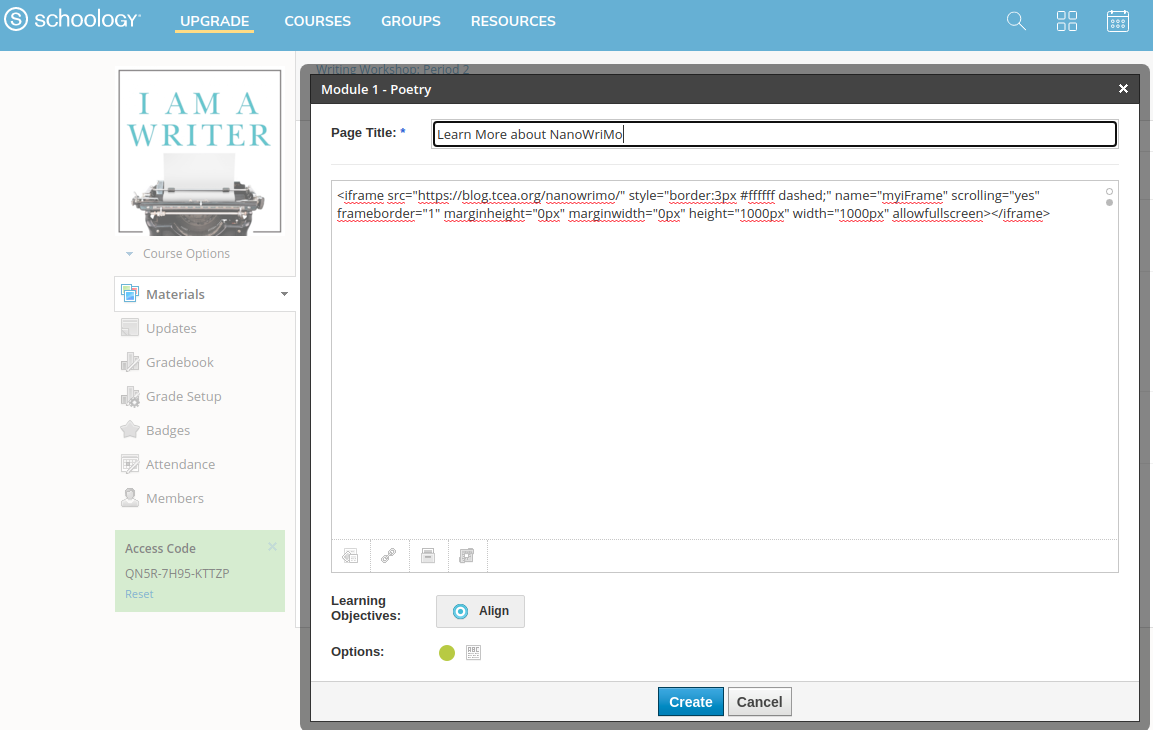Click the Align button for Learning Objectives
Image resolution: width=1153 pixels, height=730 pixels.
480,611
